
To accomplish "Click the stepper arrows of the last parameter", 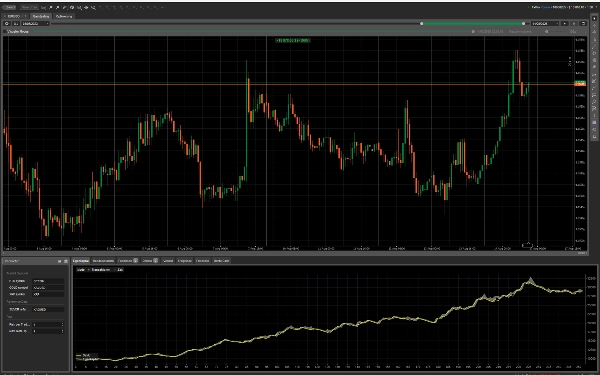I will [x=62, y=331].
